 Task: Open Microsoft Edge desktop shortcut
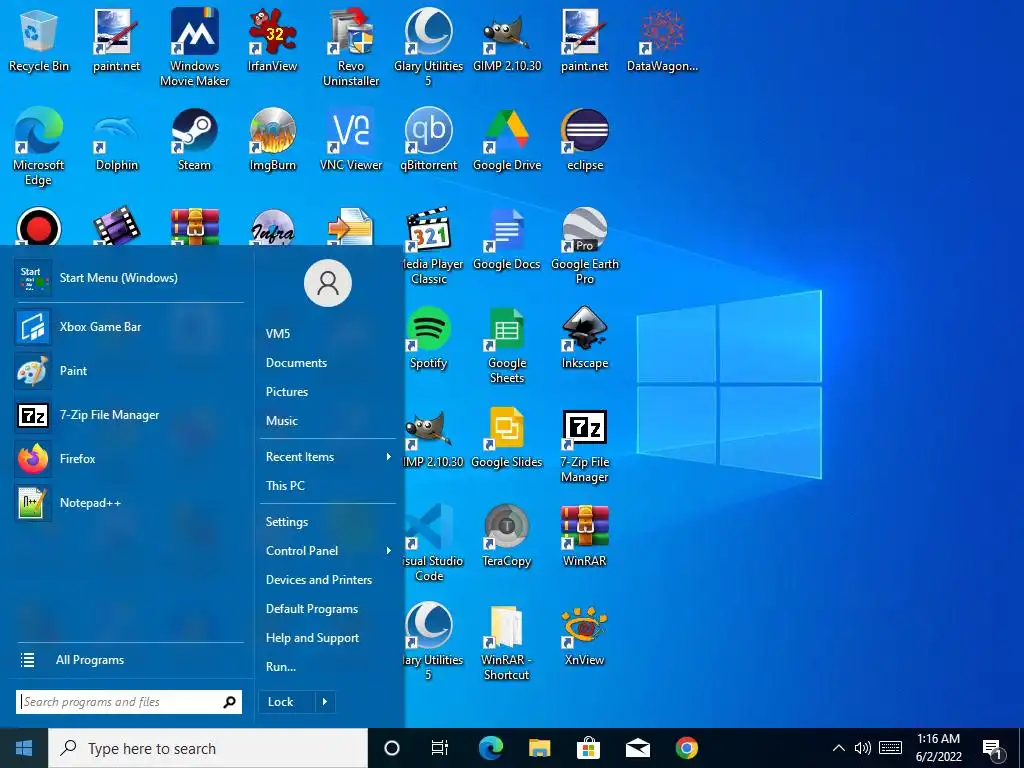tap(39, 146)
